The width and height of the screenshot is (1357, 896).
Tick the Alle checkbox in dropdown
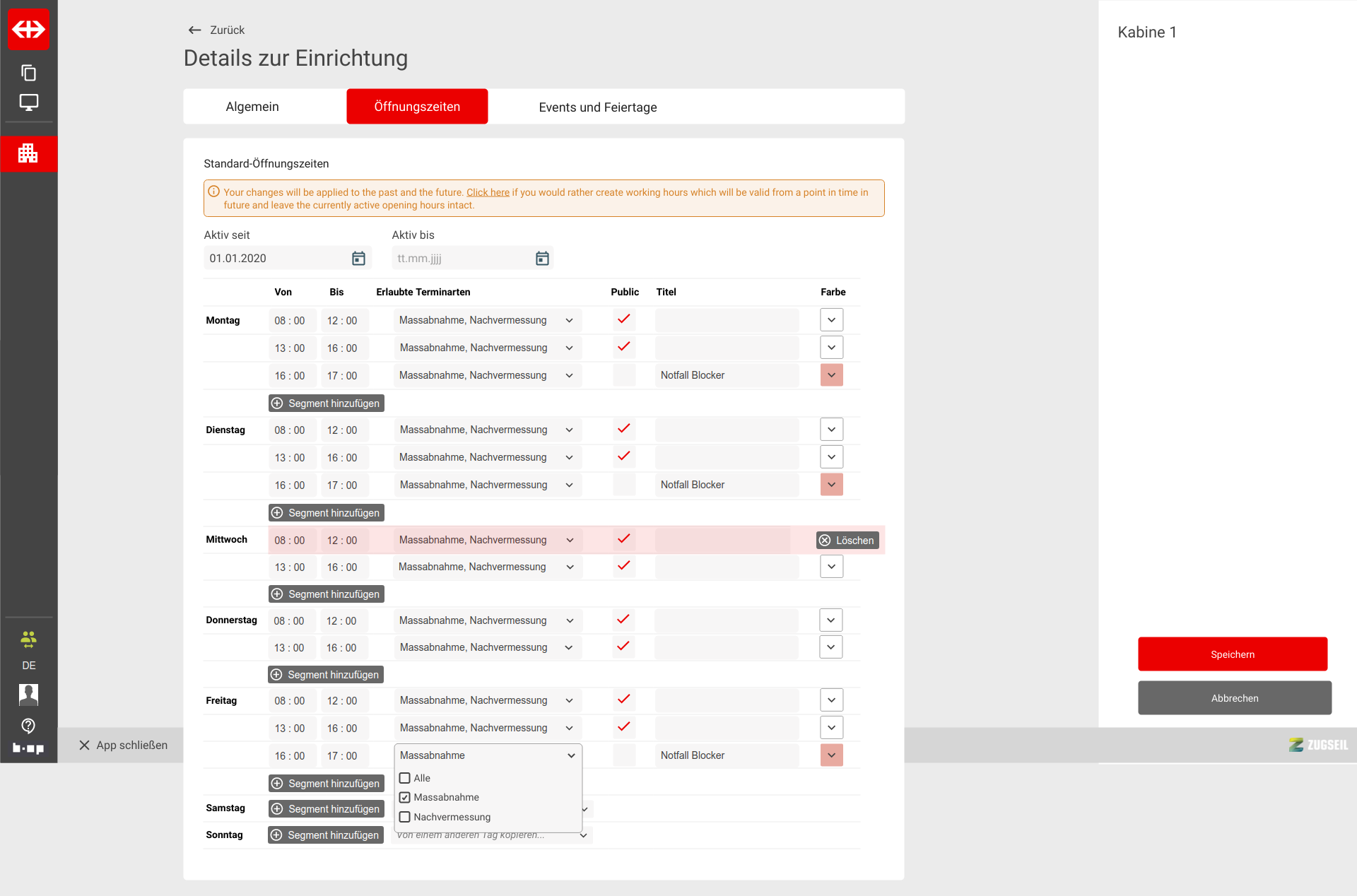click(405, 778)
